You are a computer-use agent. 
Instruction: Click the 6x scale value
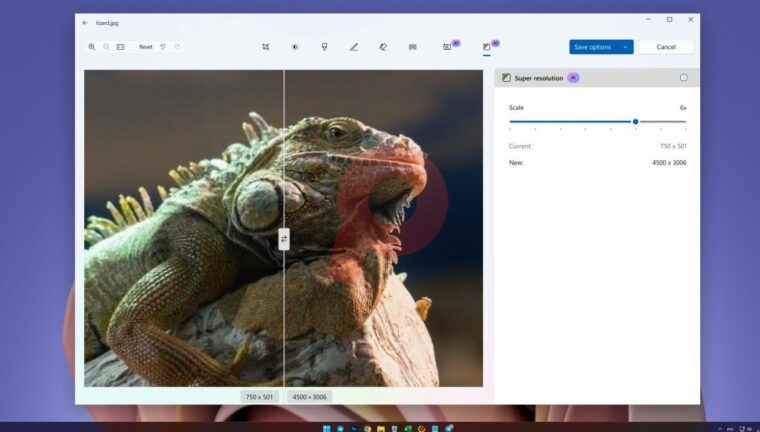point(683,108)
